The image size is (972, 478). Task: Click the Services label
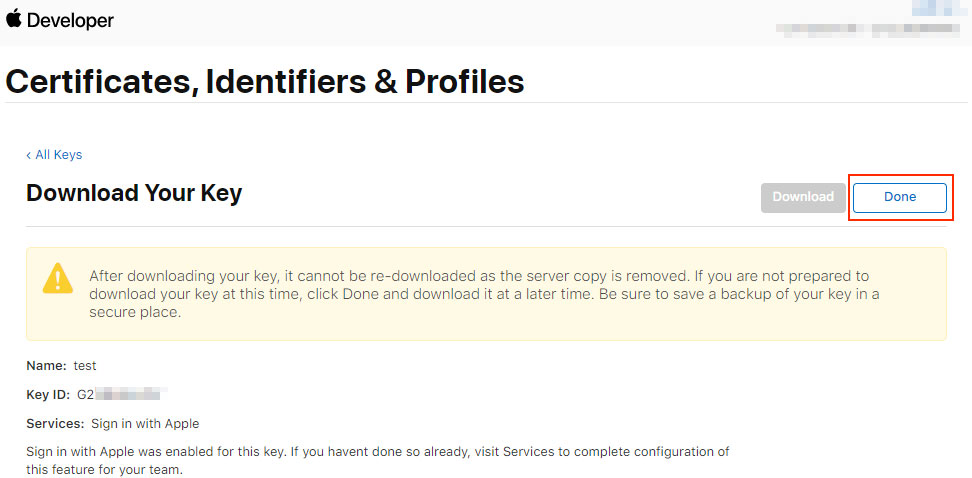coord(55,424)
